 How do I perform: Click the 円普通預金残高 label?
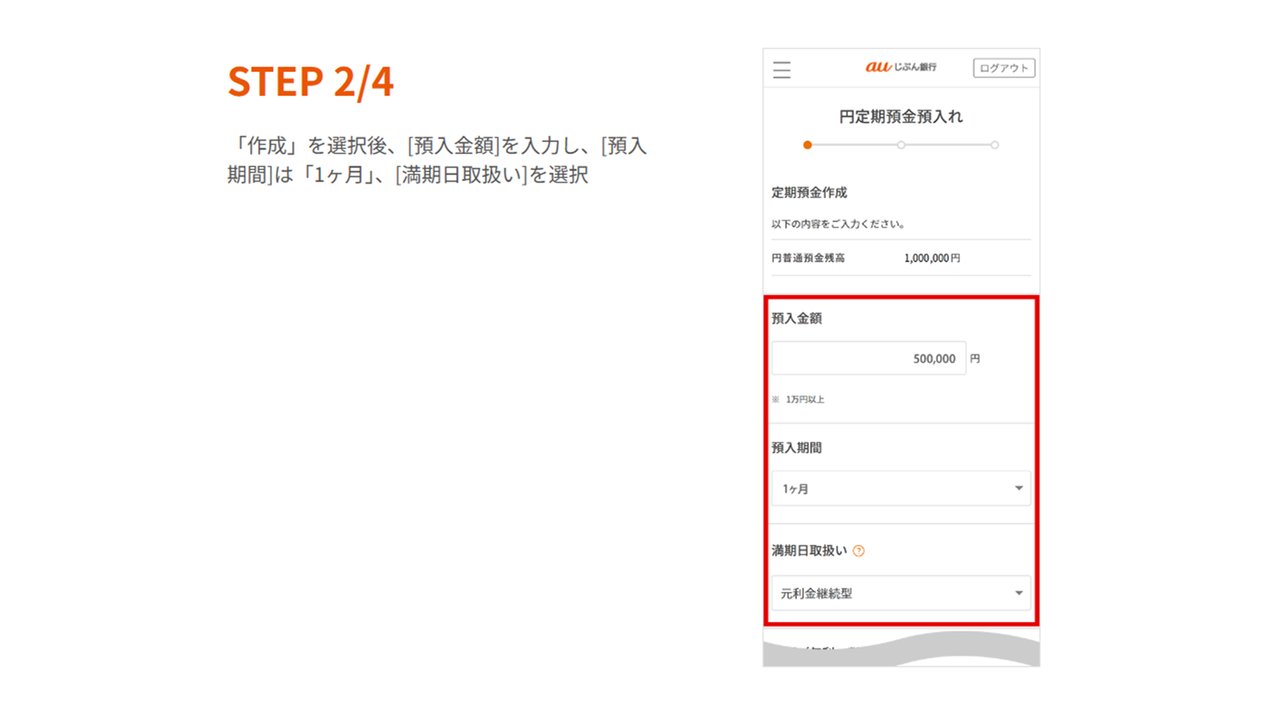(x=808, y=258)
